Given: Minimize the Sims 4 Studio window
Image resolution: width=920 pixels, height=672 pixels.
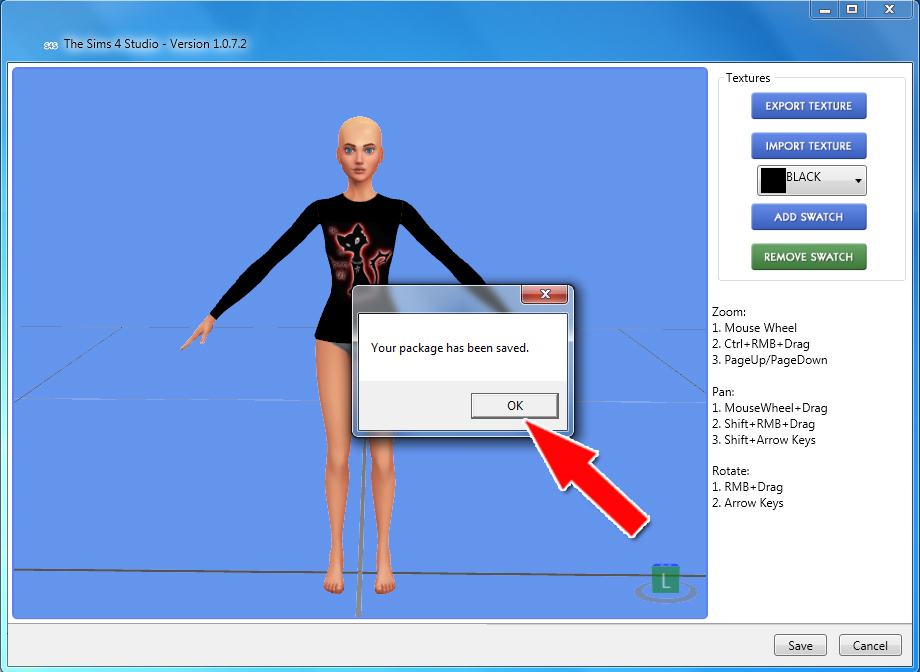Looking at the screenshot, I should pyautogui.click(x=825, y=9).
